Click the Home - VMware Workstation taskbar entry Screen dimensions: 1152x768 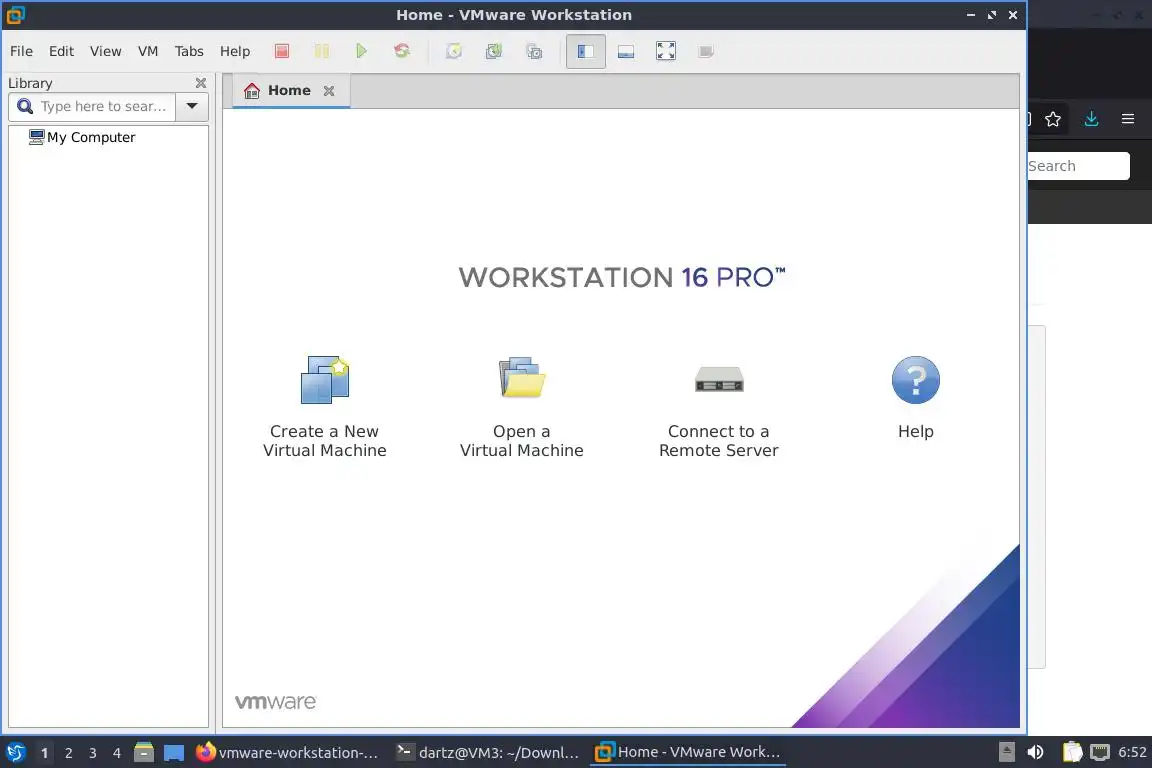tap(688, 753)
